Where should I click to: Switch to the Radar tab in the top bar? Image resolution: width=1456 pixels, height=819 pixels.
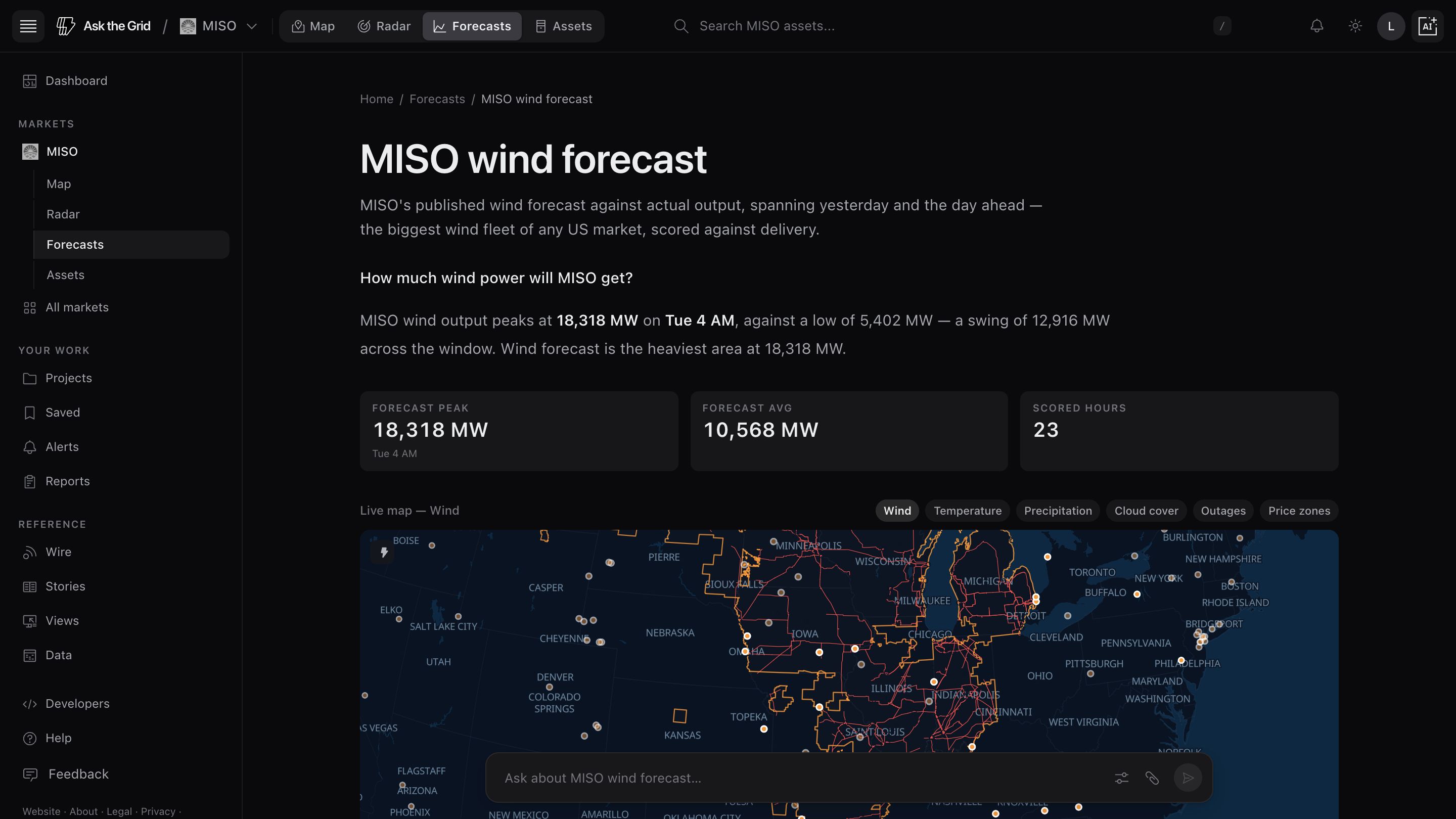[x=384, y=26]
